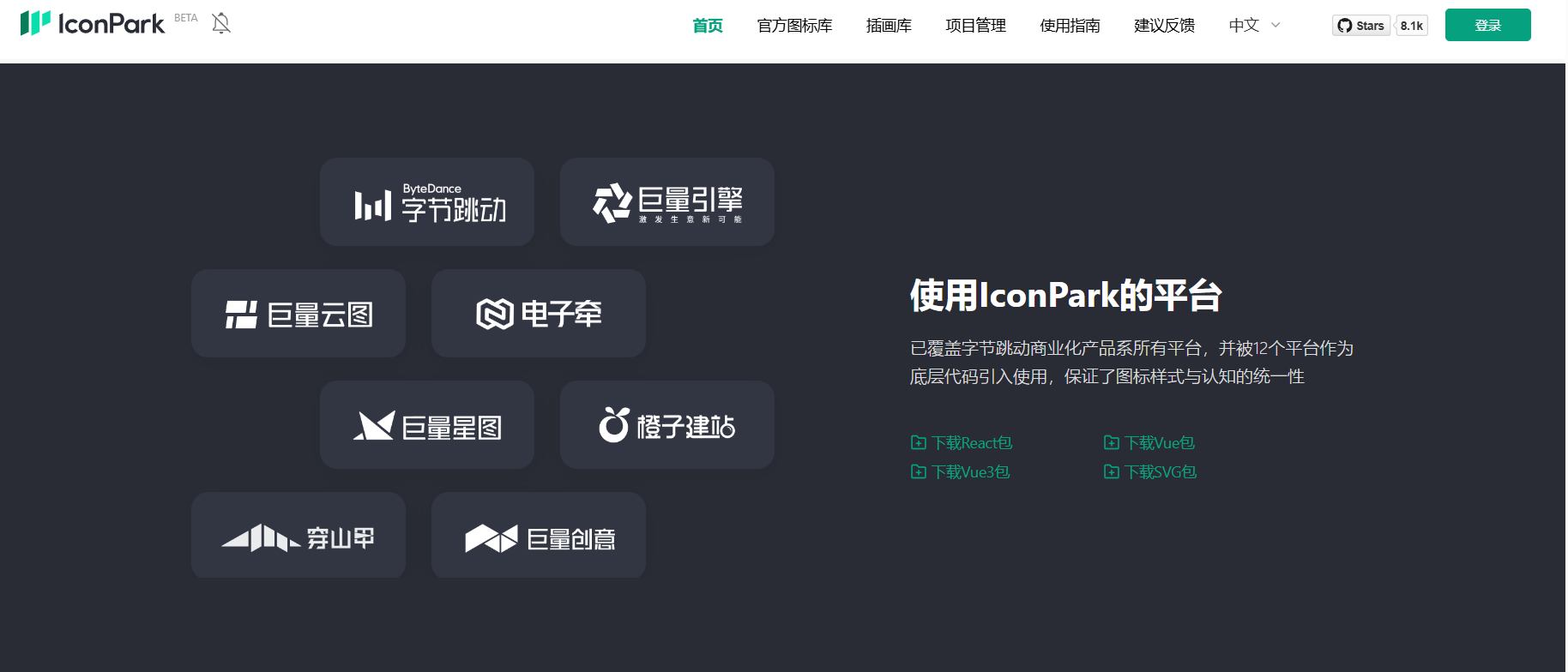Screen dimensions: 1568x672
Task: Click the folder icon beside 下载Vue包
Action: (1112, 443)
